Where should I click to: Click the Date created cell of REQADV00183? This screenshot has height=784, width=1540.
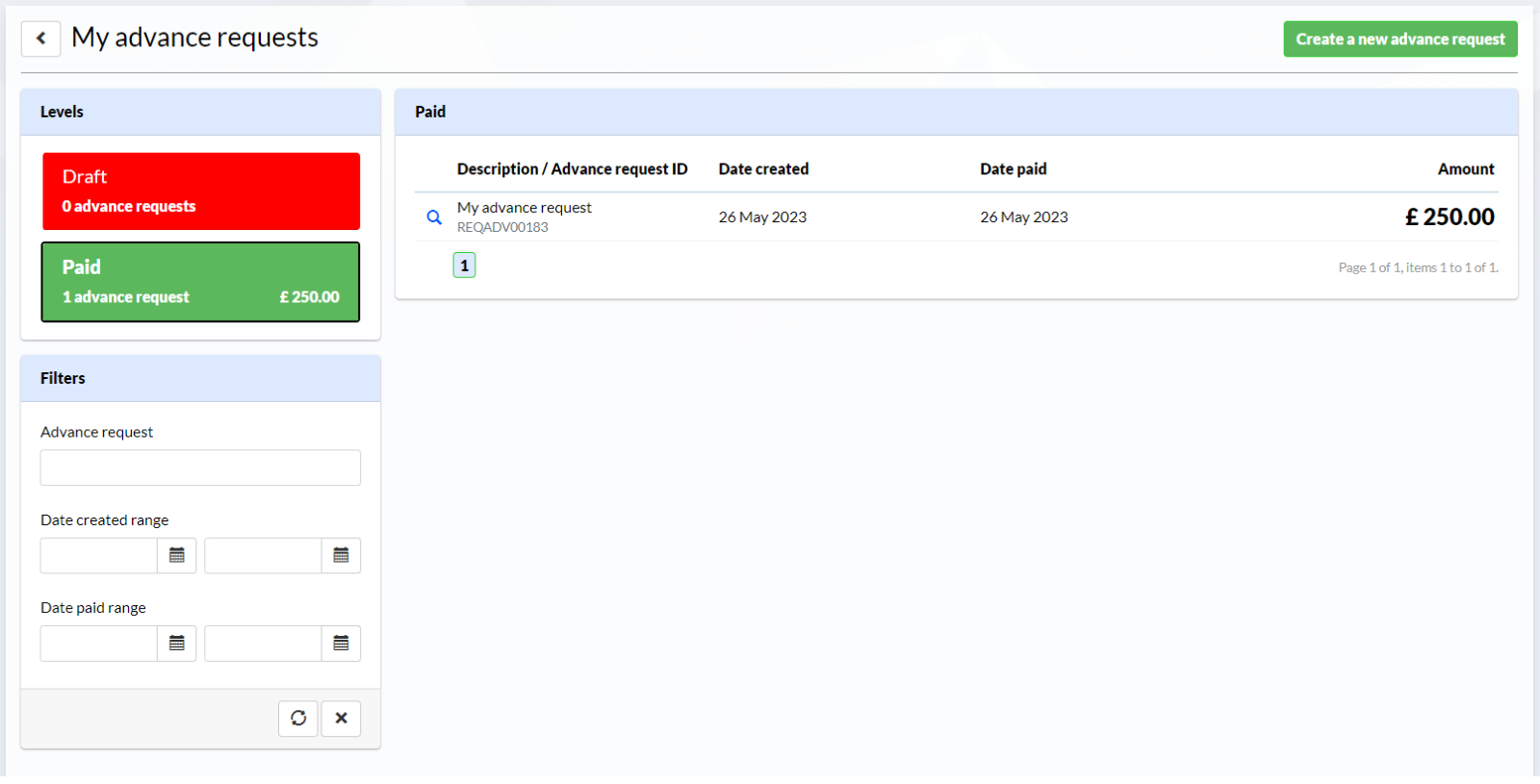(762, 217)
